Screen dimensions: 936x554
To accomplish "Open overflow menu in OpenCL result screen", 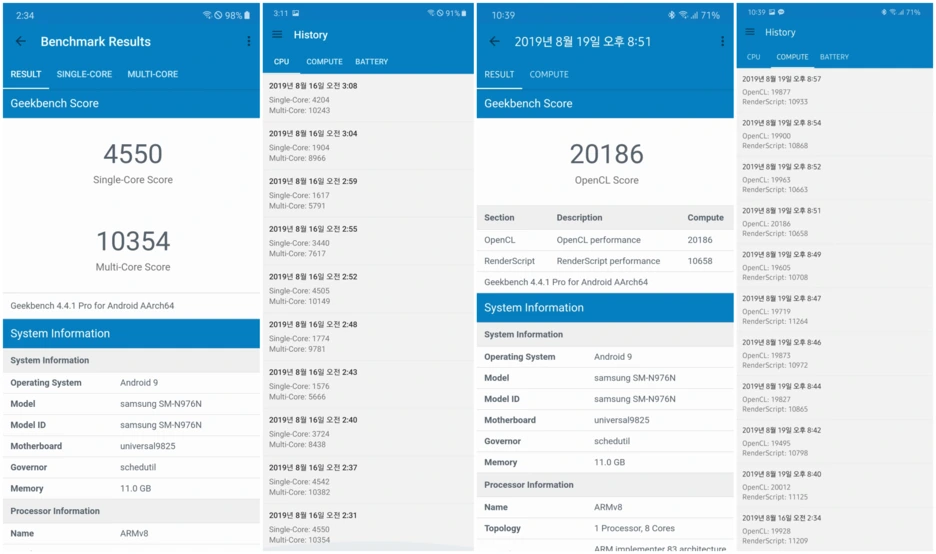I will point(722,41).
